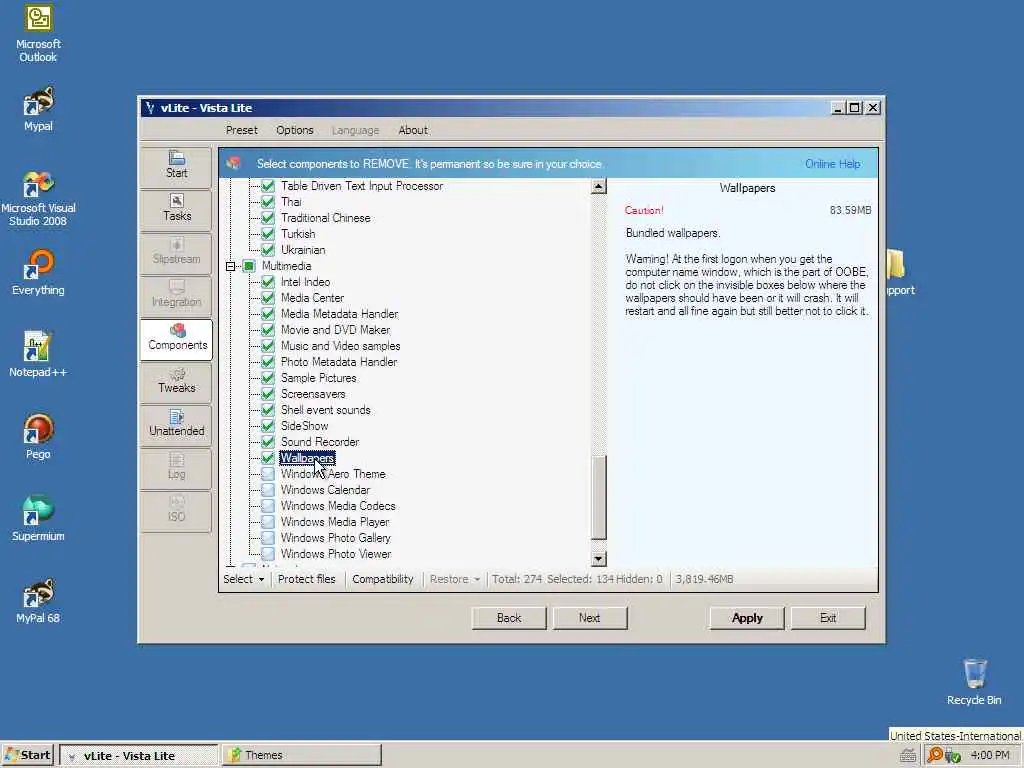Click the component list scroll down arrow
1024x768 pixels.
[598, 559]
